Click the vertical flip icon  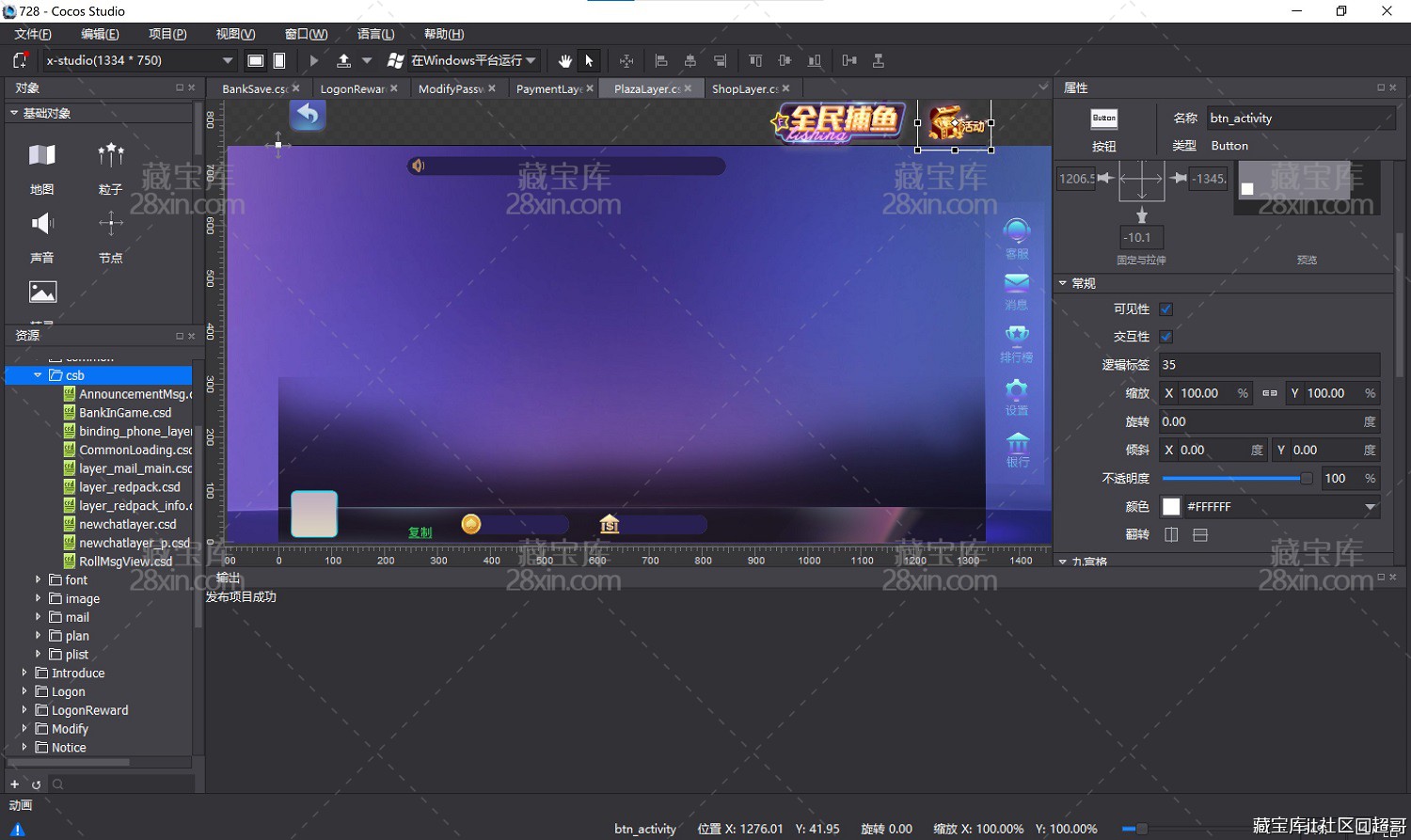(x=1200, y=534)
